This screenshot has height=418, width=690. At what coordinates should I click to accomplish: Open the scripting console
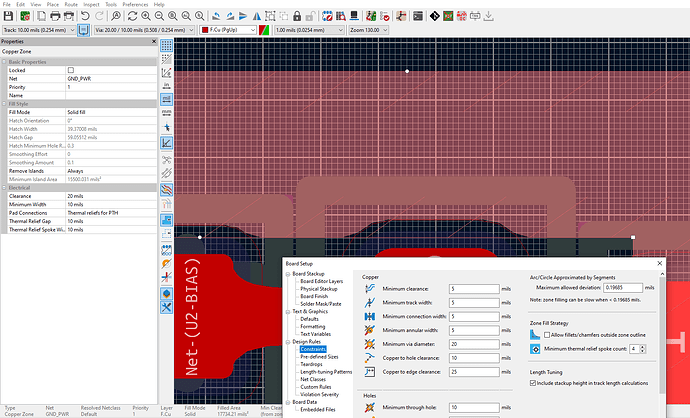418,16
